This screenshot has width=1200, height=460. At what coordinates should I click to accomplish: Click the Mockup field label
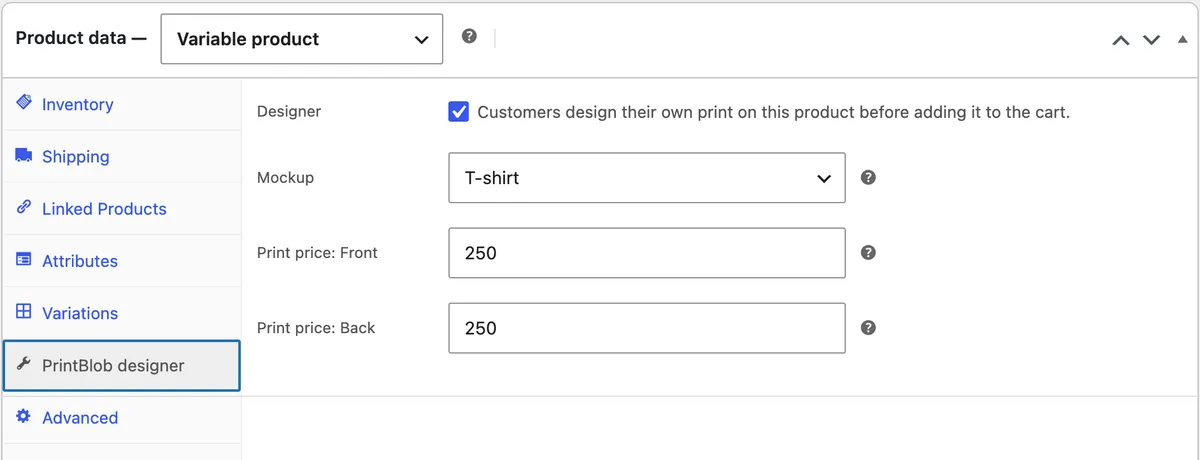click(285, 177)
